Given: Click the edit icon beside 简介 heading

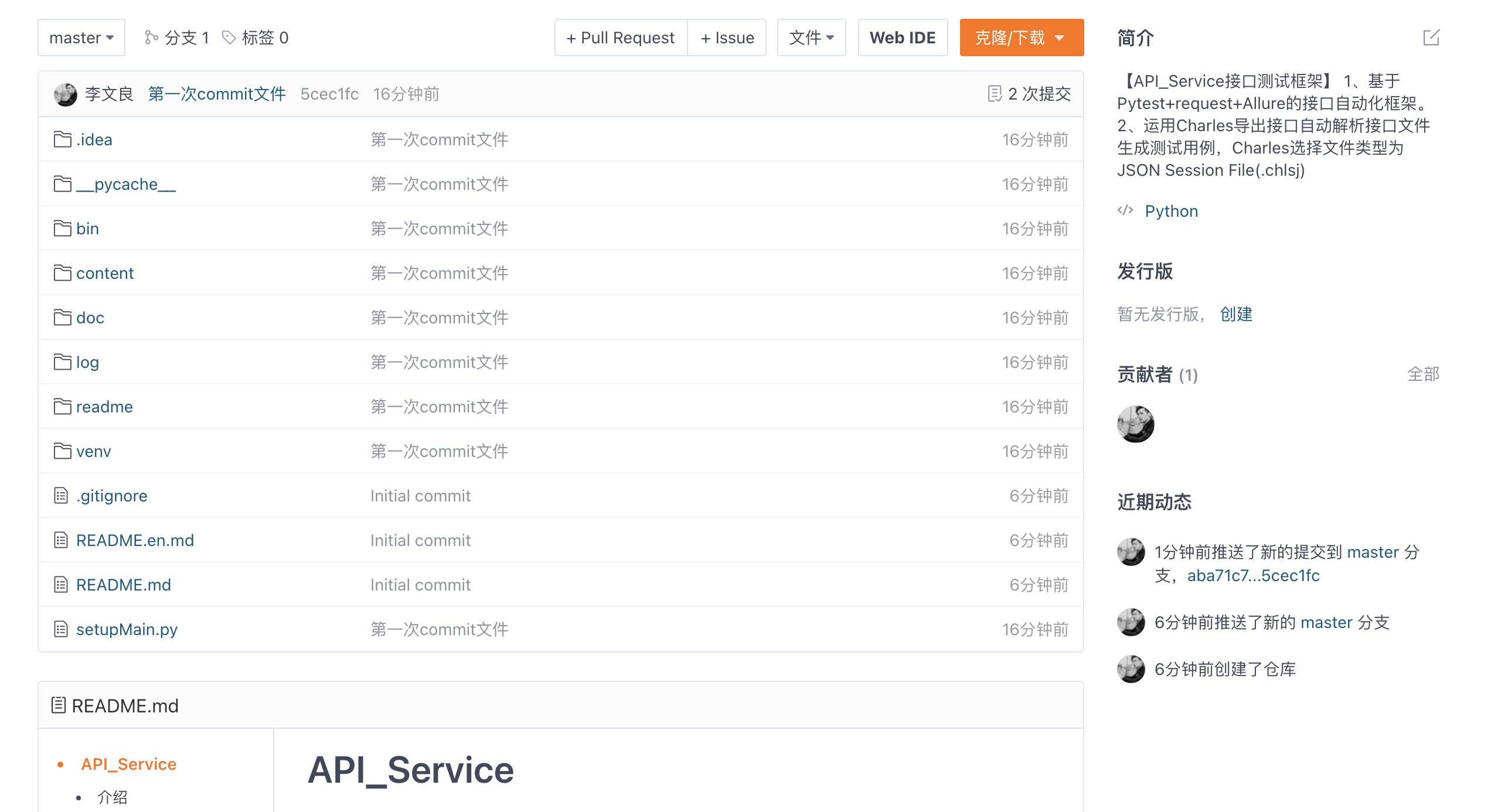Looking at the screenshot, I should pos(1431,37).
